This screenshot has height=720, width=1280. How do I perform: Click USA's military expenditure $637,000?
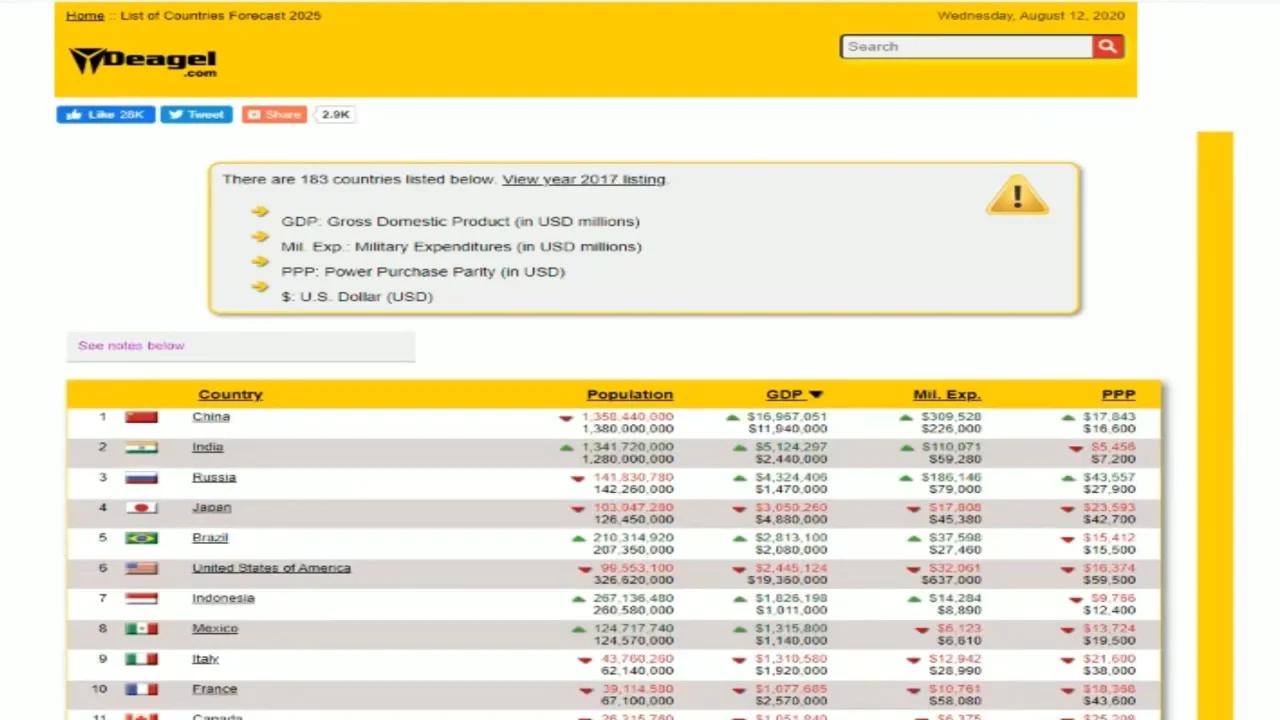(951, 580)
